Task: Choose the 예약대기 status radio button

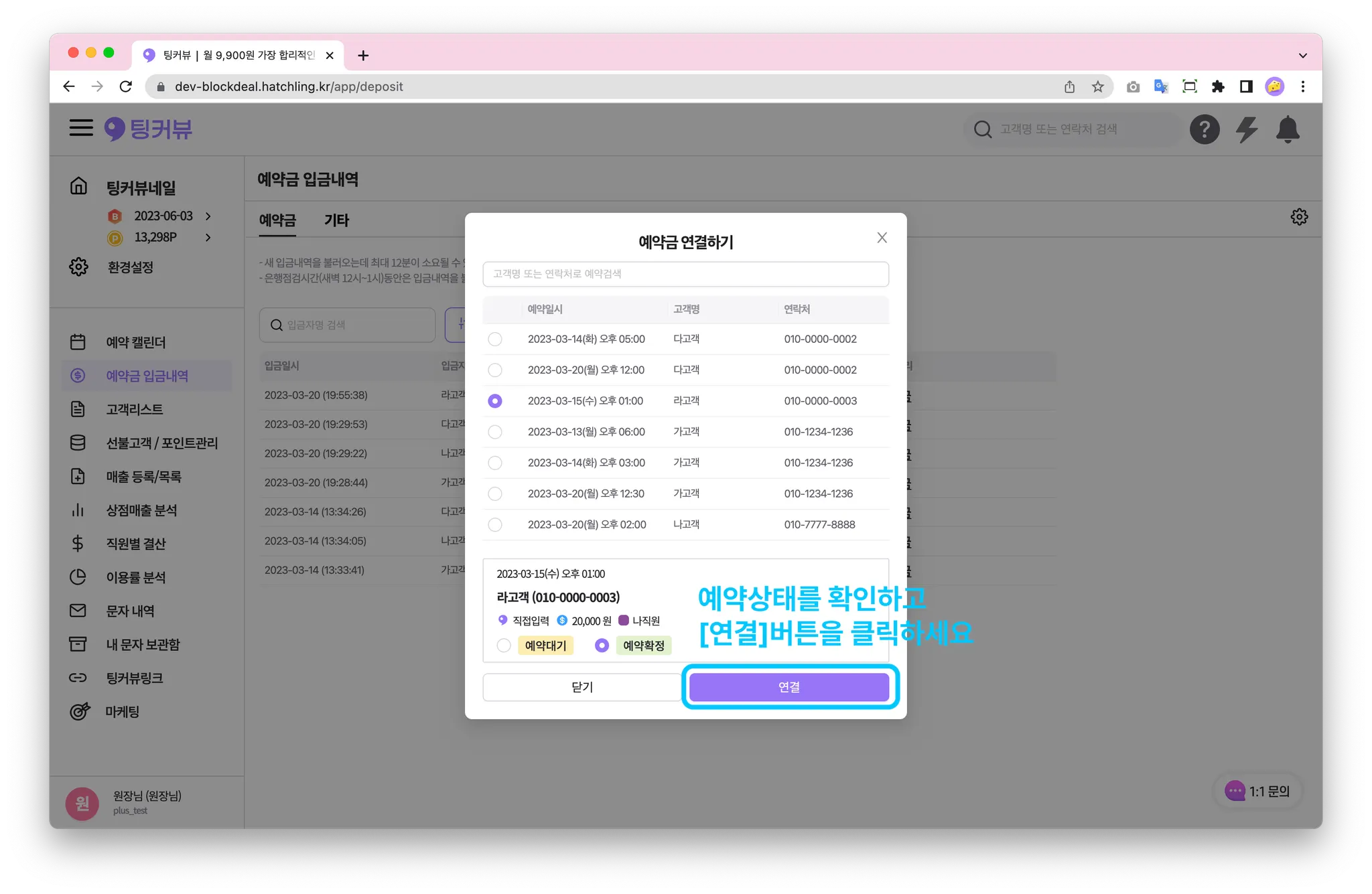Action: point(504,646)
